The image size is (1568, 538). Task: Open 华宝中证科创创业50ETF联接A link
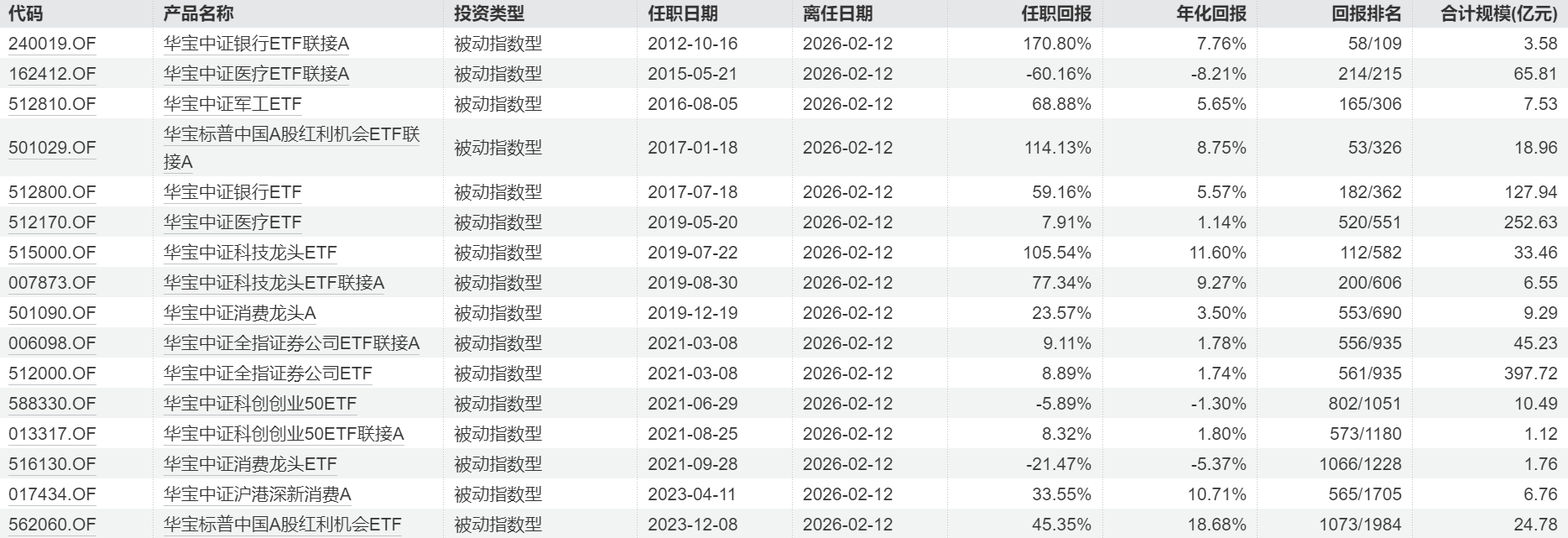(284, 434)
